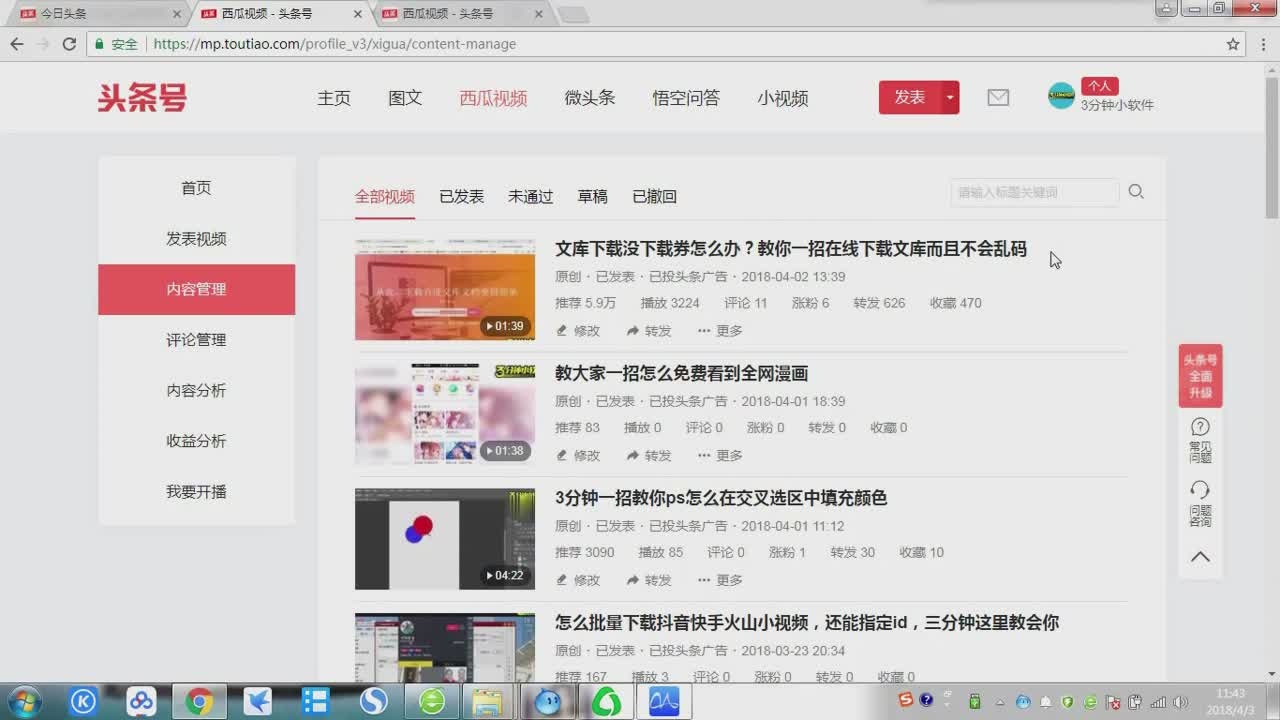The width and height of the screenshot is (1280, 720).
Task: Click the volume speaker tray icon
Action: point(1181,702)
